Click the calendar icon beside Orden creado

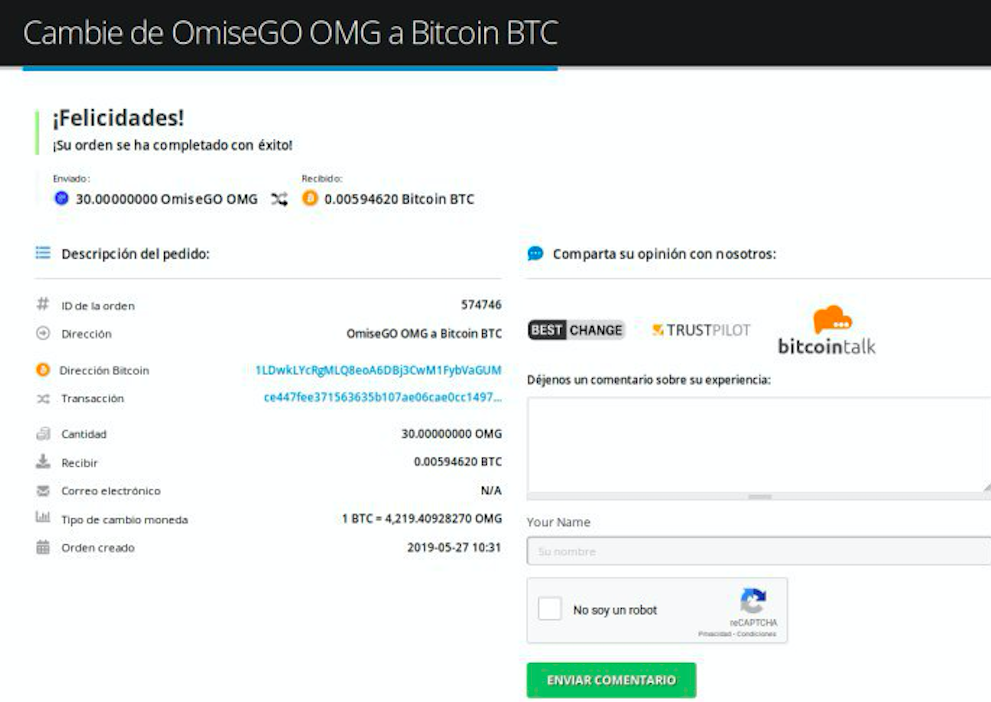click(43, 547)
